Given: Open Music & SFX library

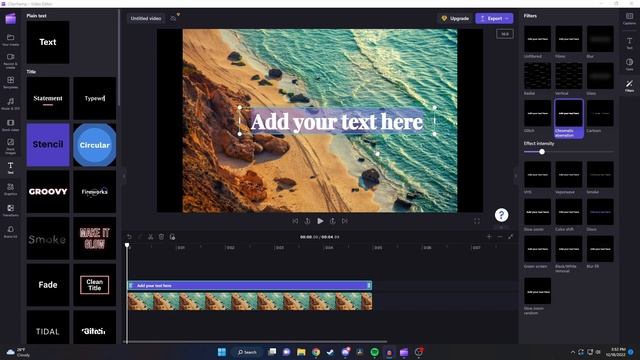Looking at the screenshot, I should click(x=11, y=103).
